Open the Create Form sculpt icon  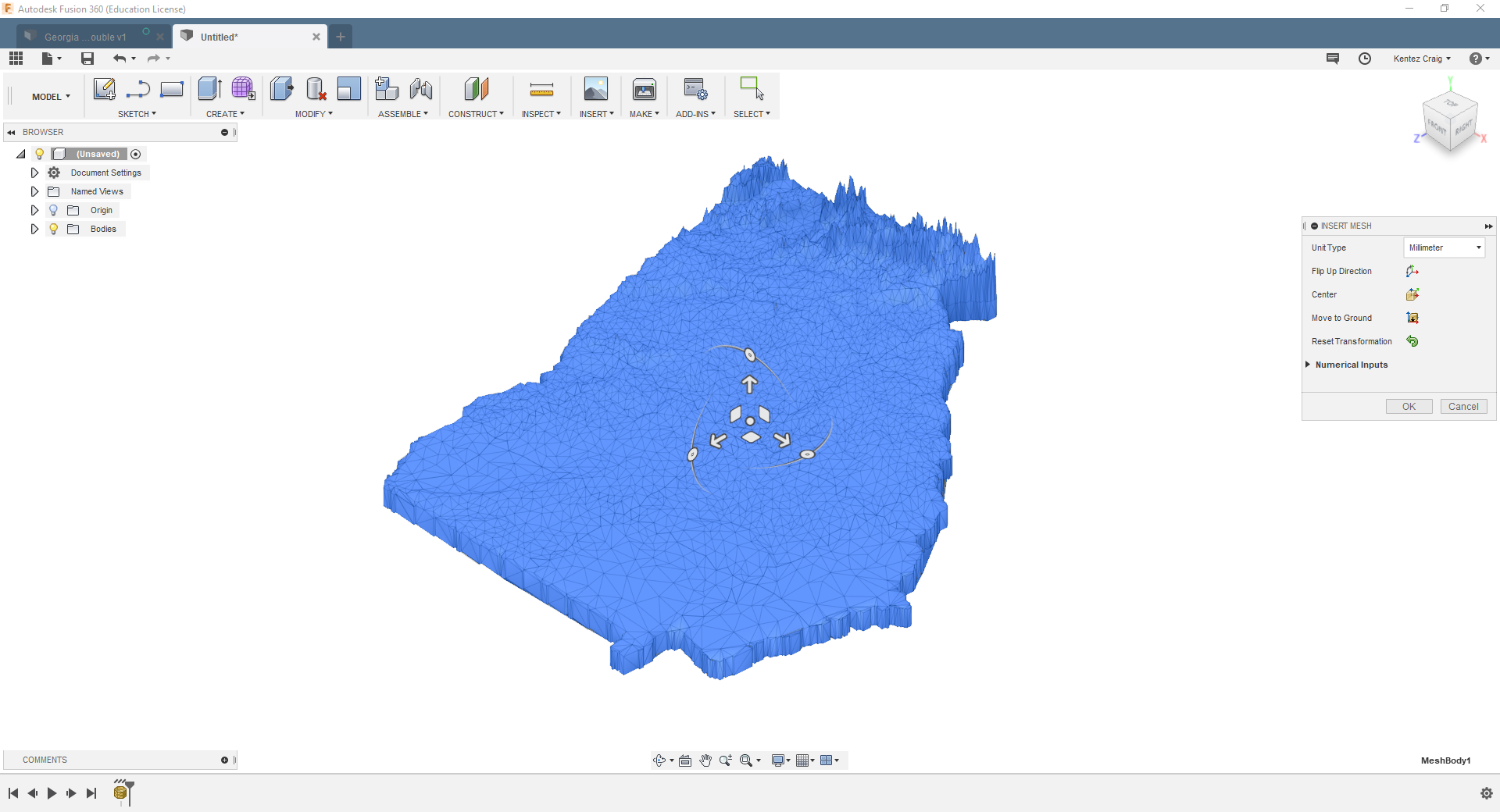243,89
